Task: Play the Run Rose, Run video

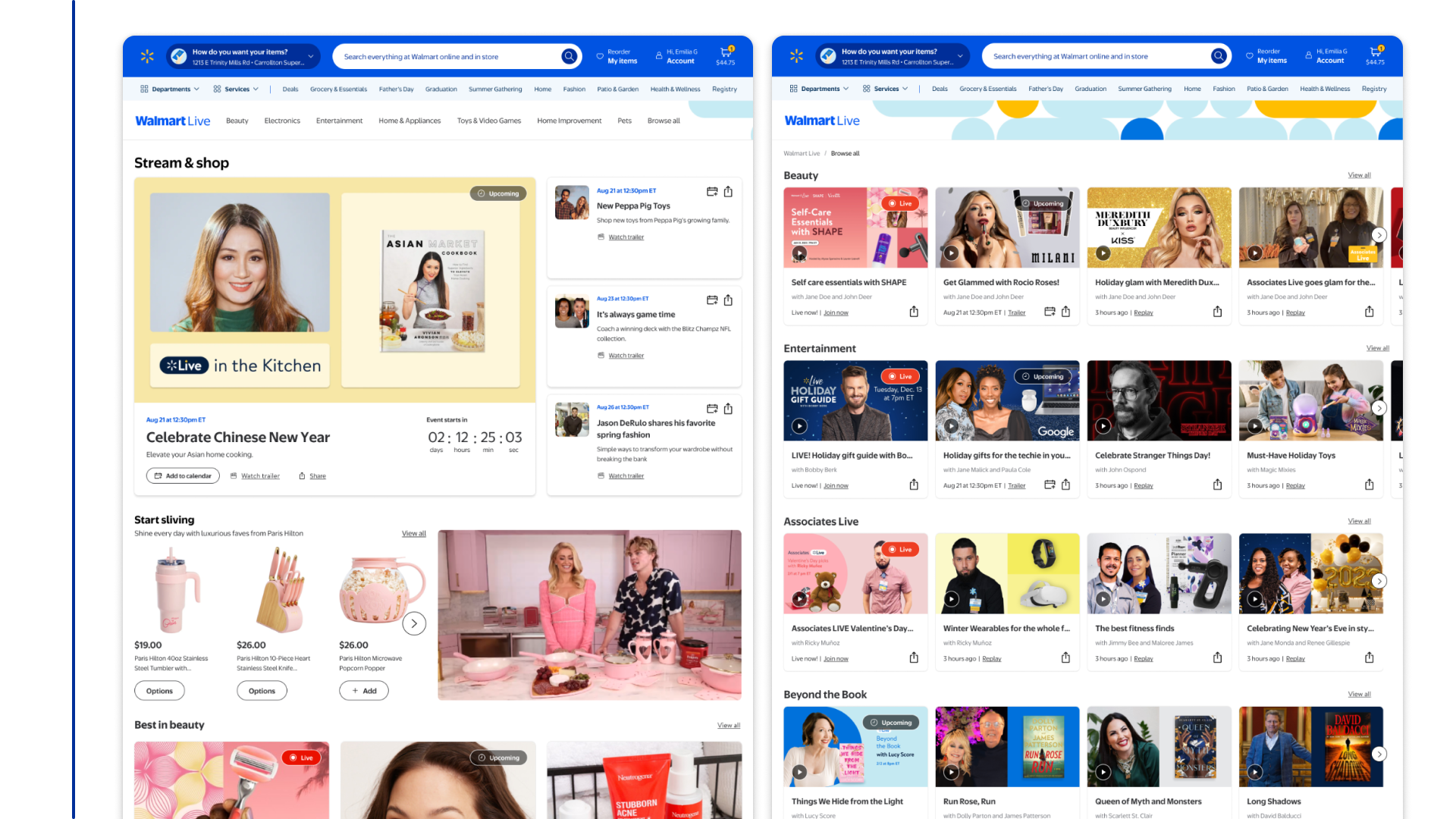Action: (951, 772)
